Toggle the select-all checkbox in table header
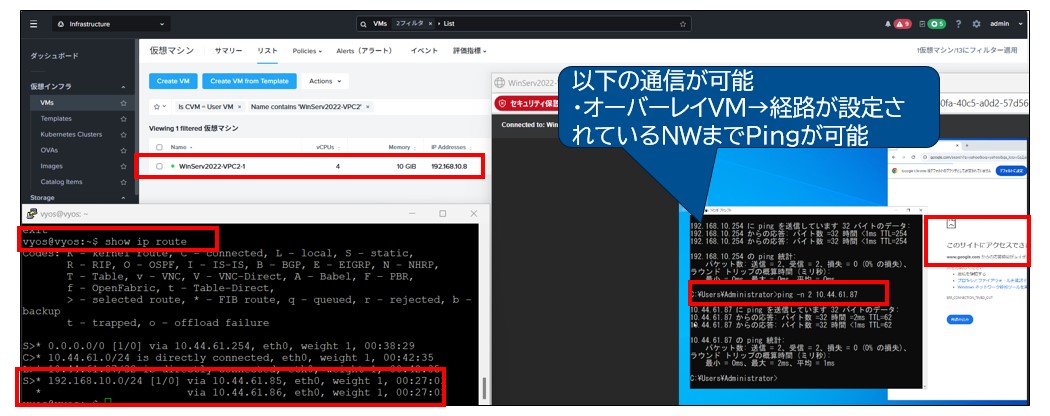The width and height of the screenshot is (1050, 416). click(x=160, y=146)
